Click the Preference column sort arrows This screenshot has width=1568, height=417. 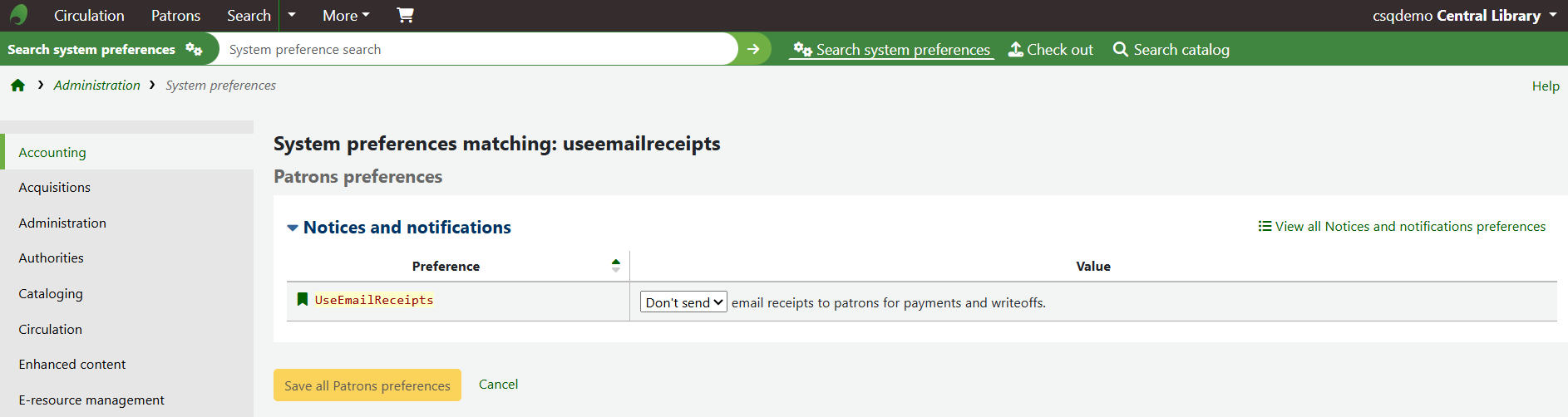pos(615,266)
